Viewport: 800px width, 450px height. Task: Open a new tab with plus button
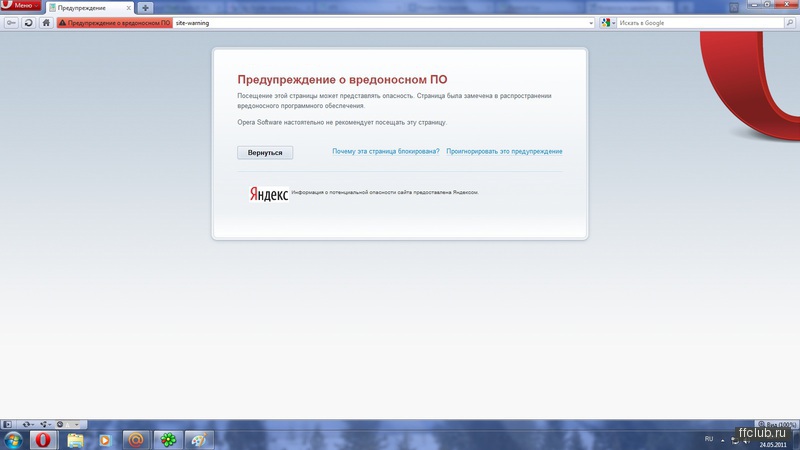coord(145,8)
